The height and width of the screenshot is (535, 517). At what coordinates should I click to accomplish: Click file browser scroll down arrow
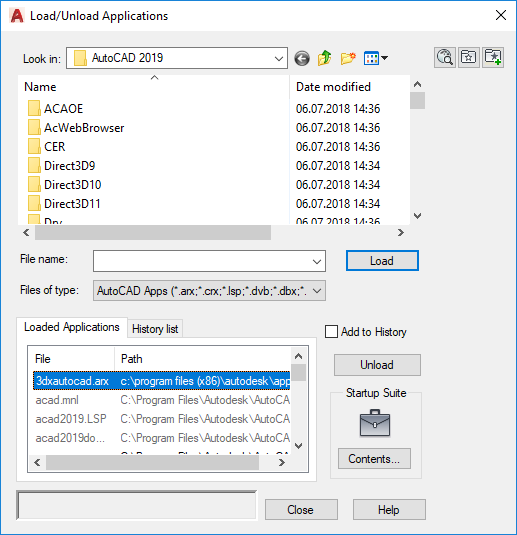(x=417, y=216)
